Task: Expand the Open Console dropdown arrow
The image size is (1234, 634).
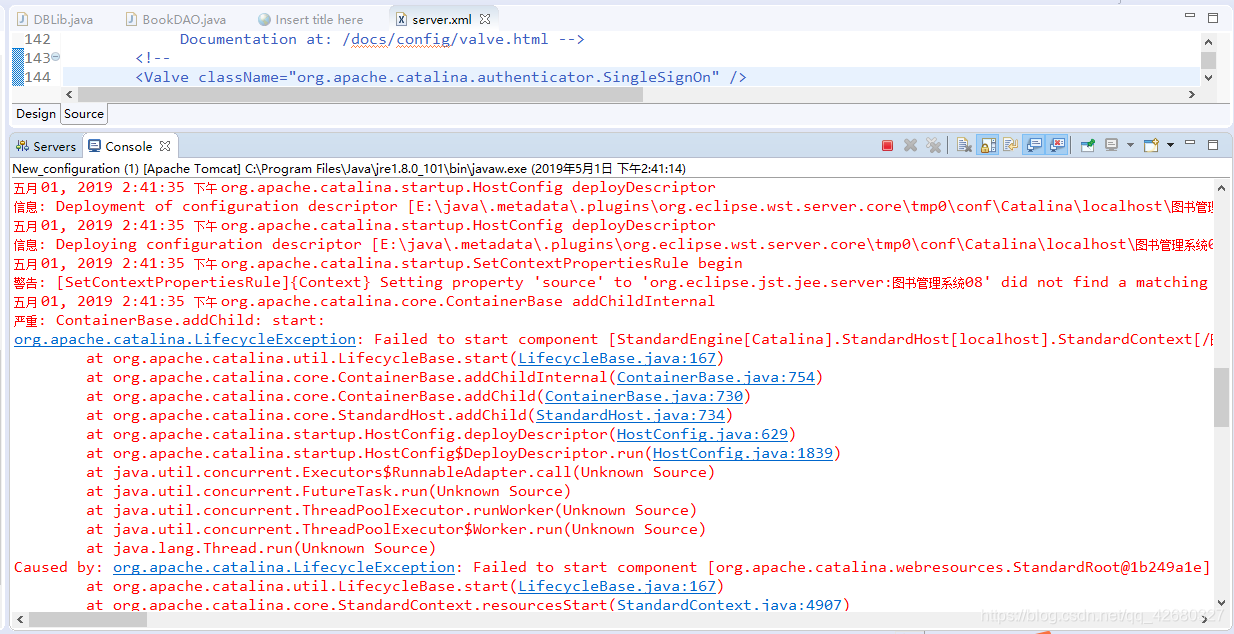Action: 1169,146
